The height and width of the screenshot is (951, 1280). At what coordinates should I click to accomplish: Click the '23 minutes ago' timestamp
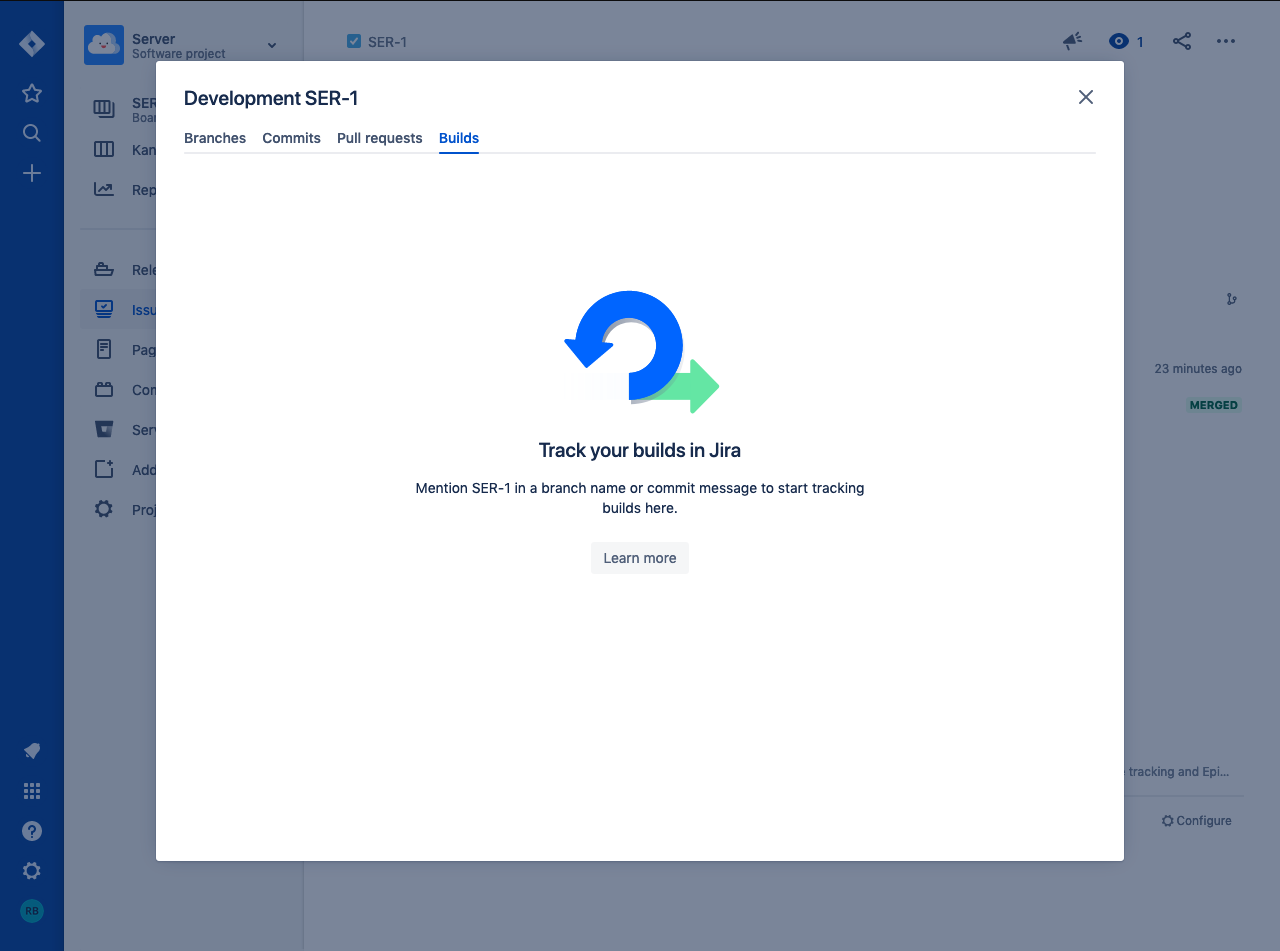(x=1198, y=369)
